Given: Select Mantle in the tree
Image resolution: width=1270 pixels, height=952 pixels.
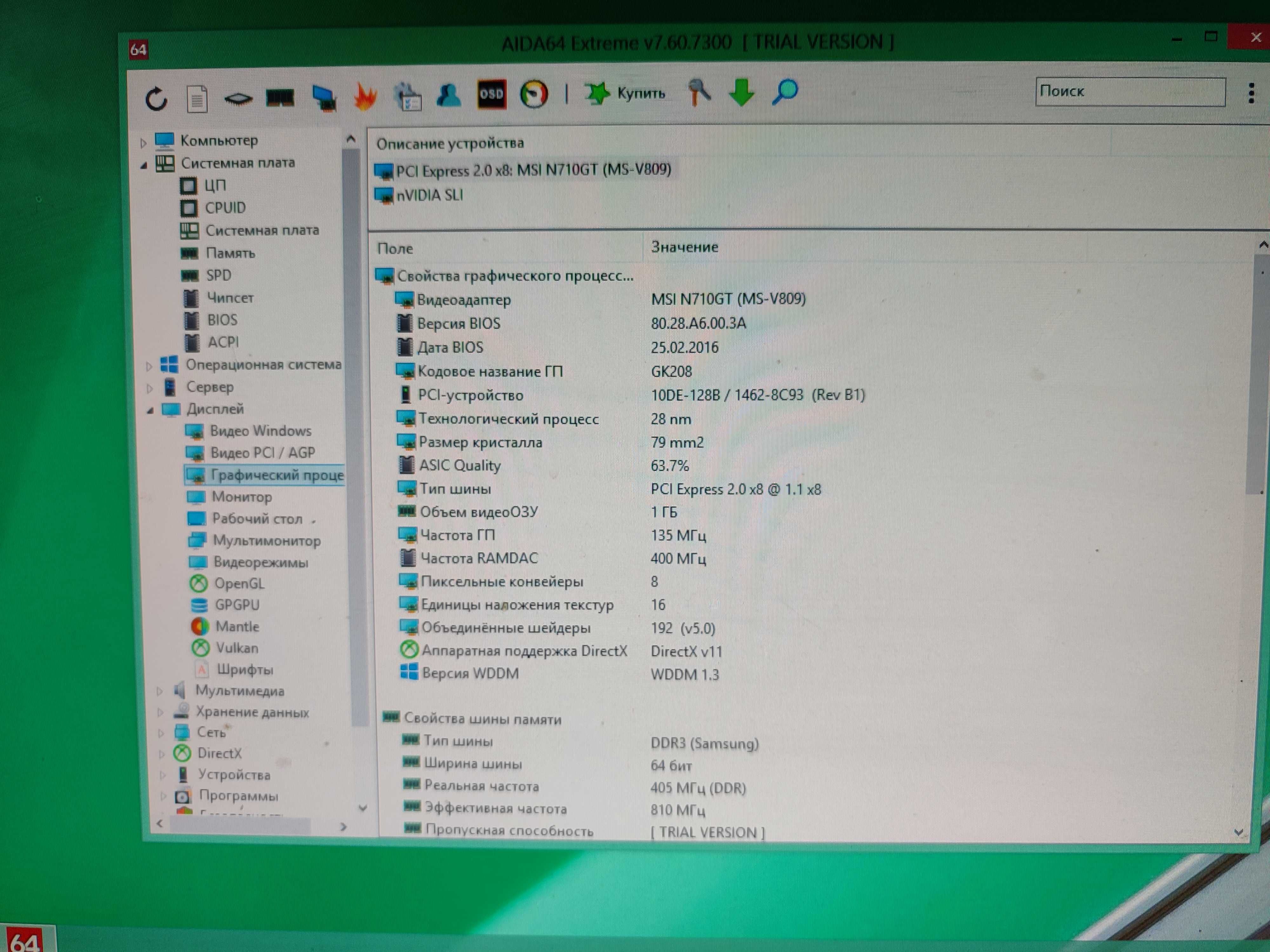Looking at the screenshot, I should coord(225,627).
